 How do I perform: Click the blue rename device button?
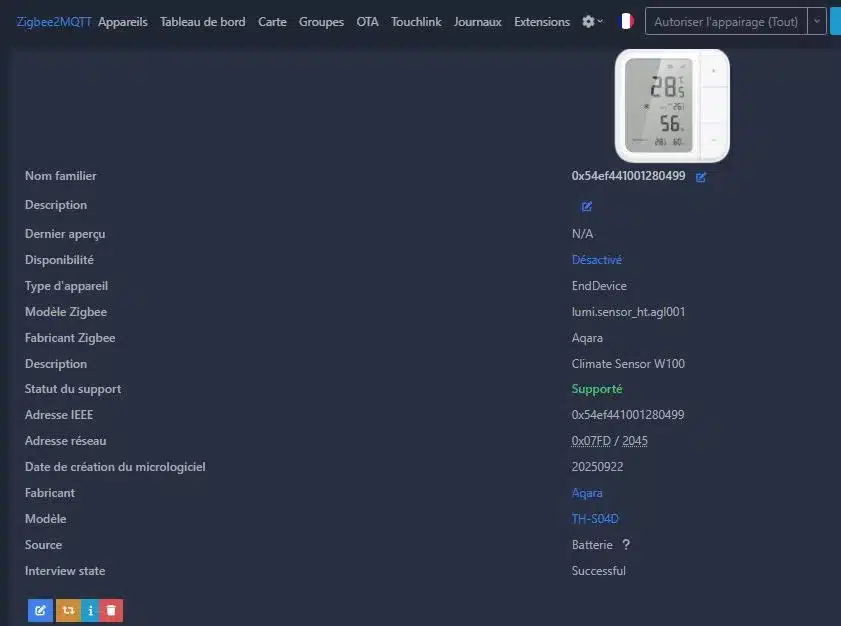pyautogui.click(x=40, y=610)
